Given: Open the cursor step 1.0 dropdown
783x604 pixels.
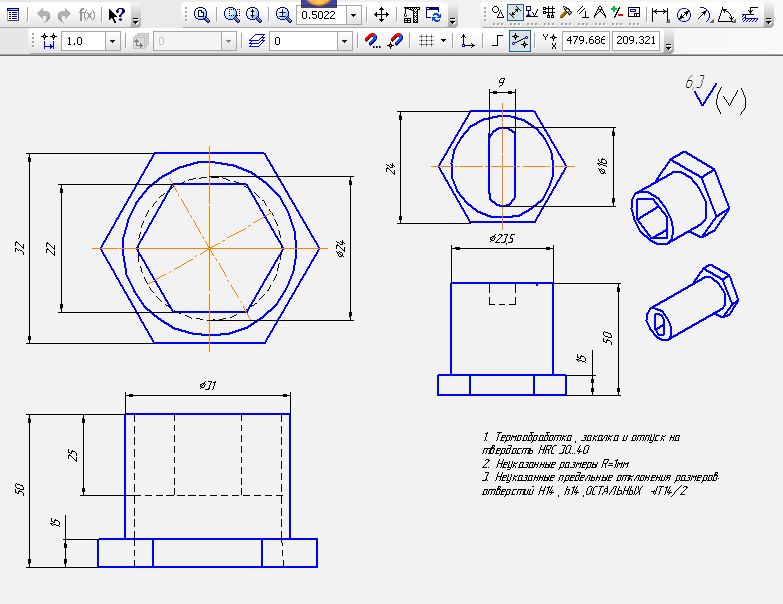Looking at the screenshot, I should point(112,41).
